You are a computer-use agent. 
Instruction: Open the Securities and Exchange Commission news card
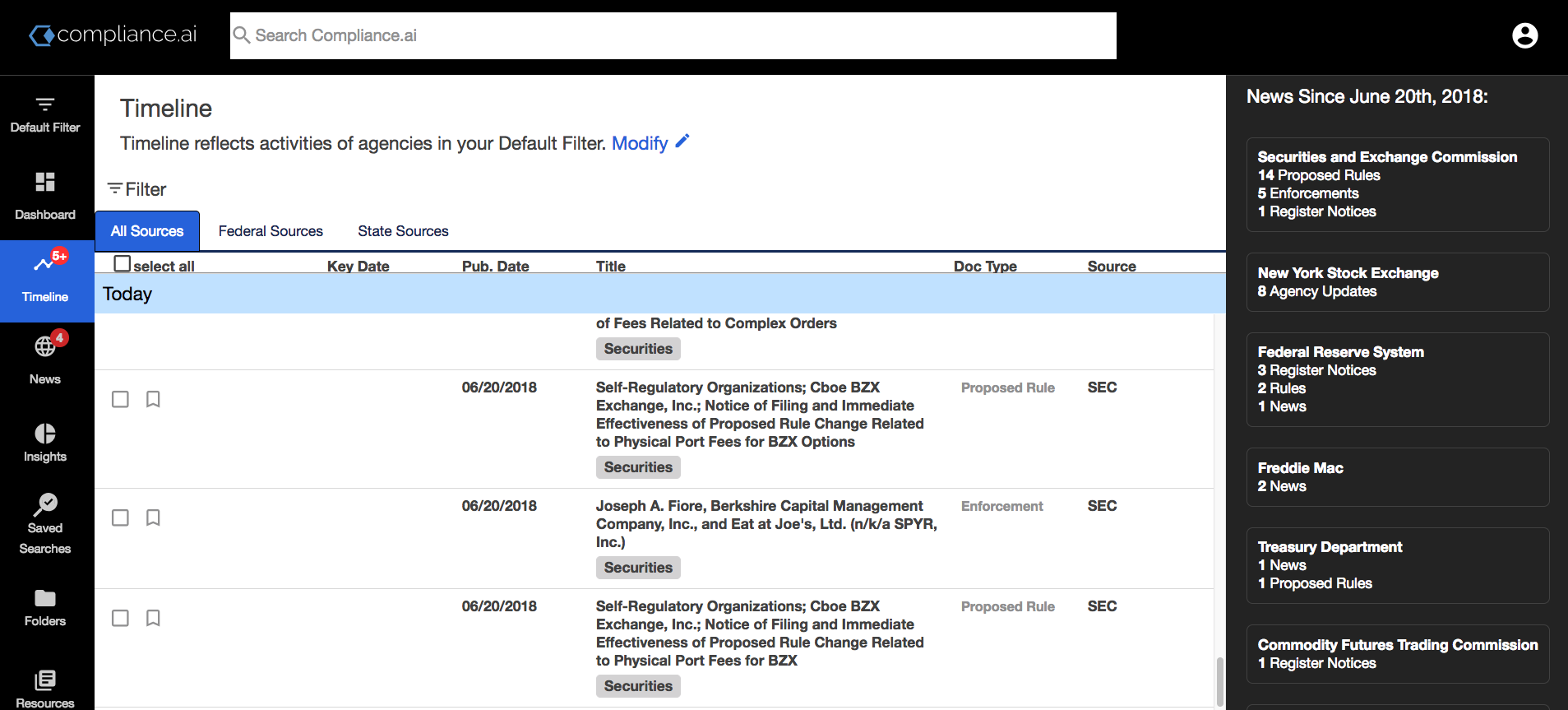pyautogui.click(x=1398, y=184)
